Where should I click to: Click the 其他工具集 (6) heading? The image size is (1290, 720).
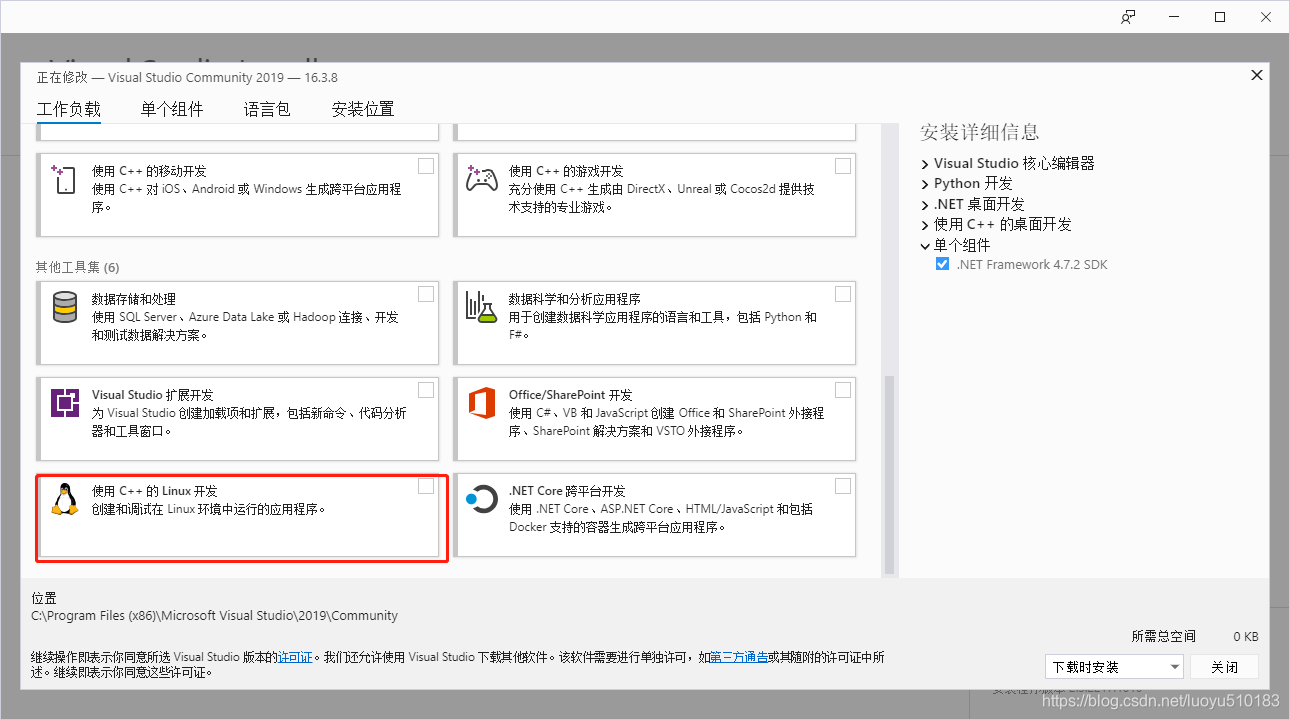pyautogui.click(x=77, y=267)
